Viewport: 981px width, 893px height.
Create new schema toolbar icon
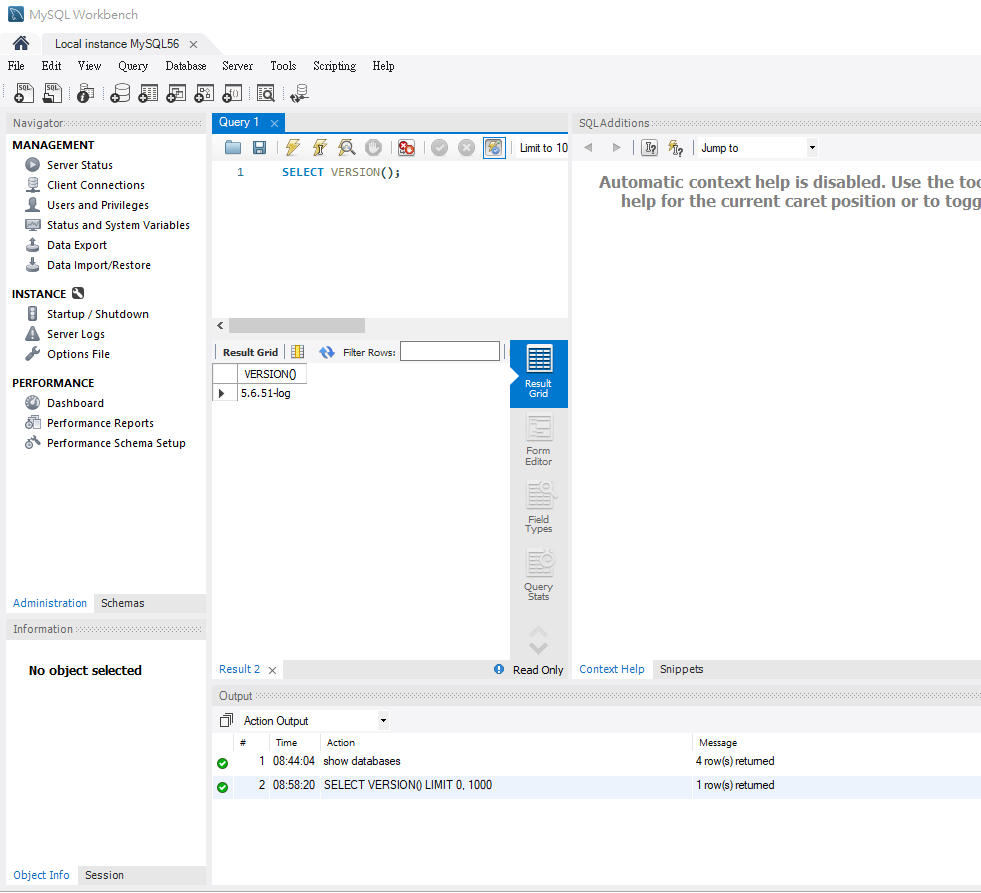(119, 93)
